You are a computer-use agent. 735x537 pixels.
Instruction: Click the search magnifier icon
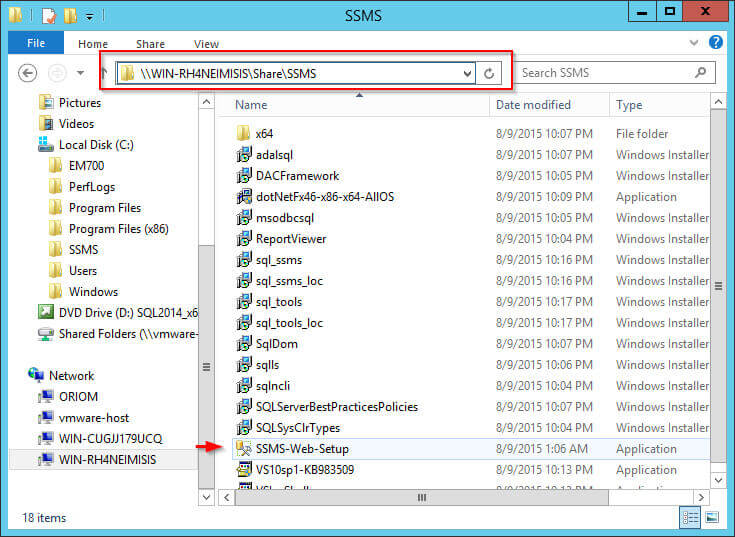click(x=701, y=73)
